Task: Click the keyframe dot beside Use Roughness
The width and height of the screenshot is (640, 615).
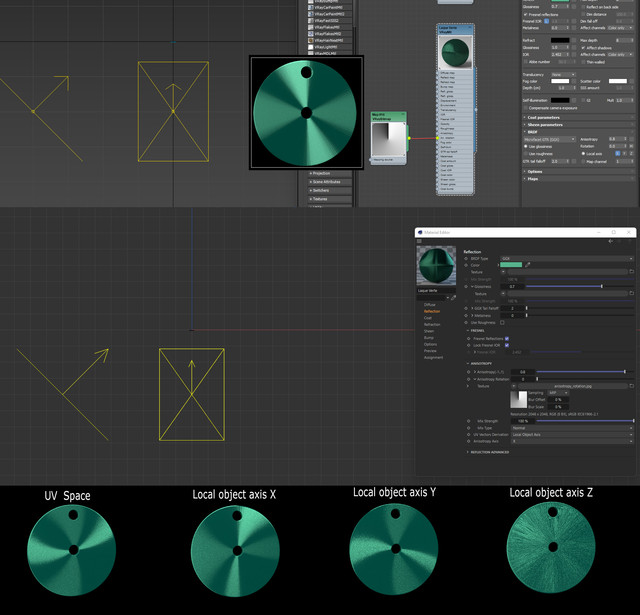Action: 466,322
